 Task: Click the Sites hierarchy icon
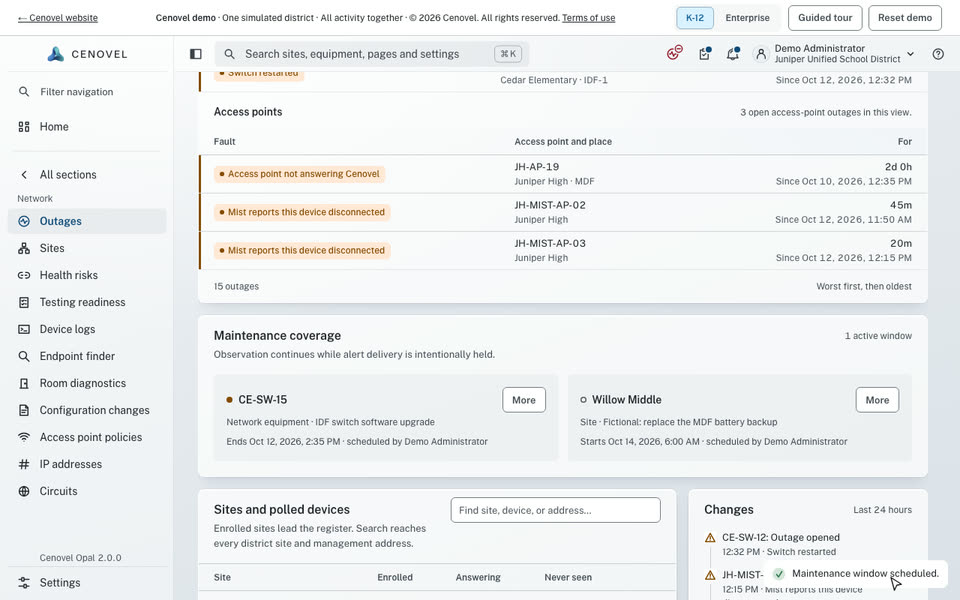tap(24, 248)
